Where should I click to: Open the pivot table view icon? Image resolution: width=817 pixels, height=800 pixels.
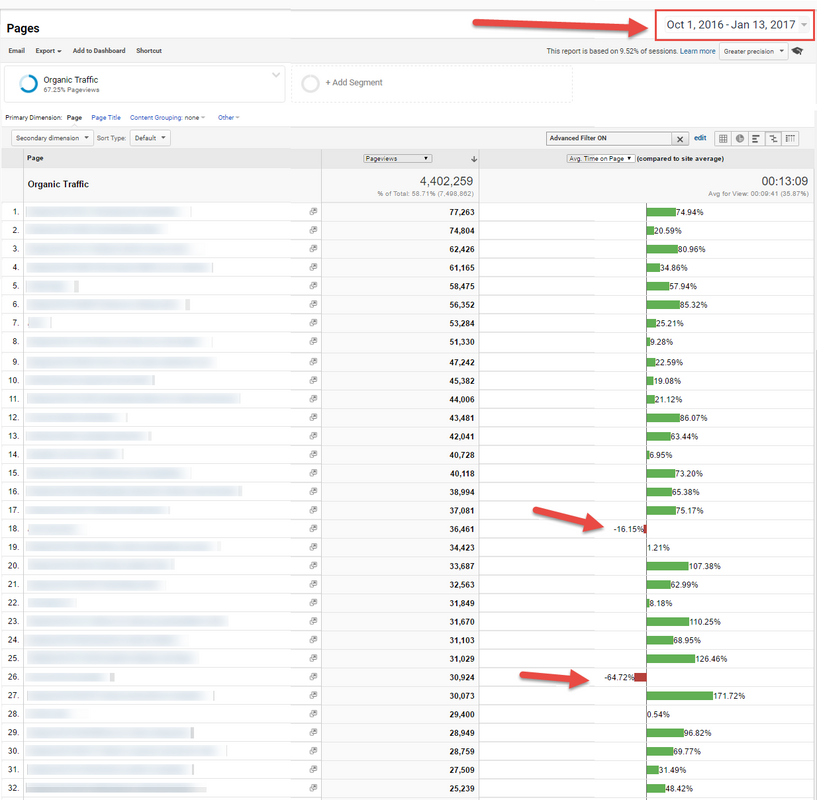pyautogui.click(x=789, y=138)
